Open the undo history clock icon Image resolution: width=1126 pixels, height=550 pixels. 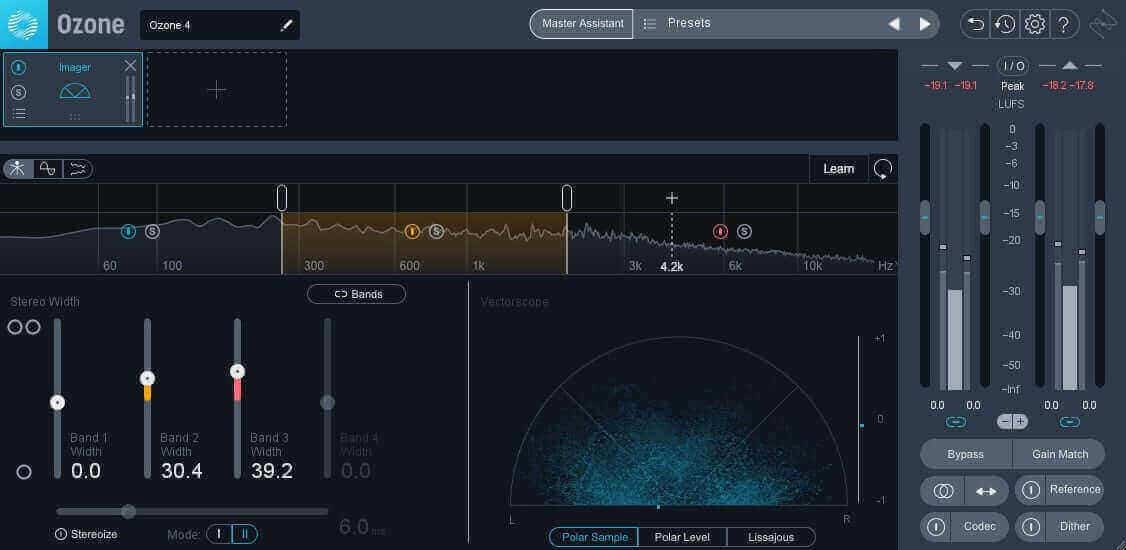pyautogui.click(x=1005, y=24)
